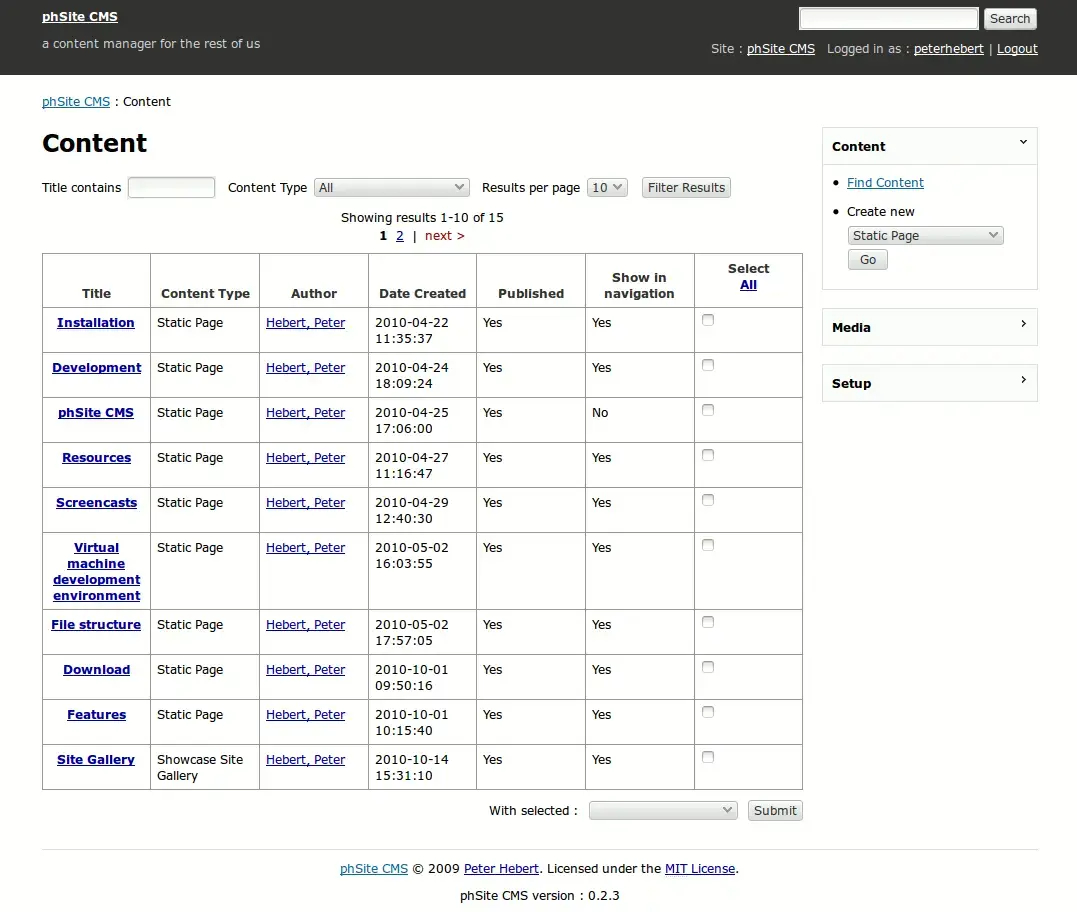The image size is (1077, 912).
Task: Open the Results per page dropdown
Action: click(607, 187)
